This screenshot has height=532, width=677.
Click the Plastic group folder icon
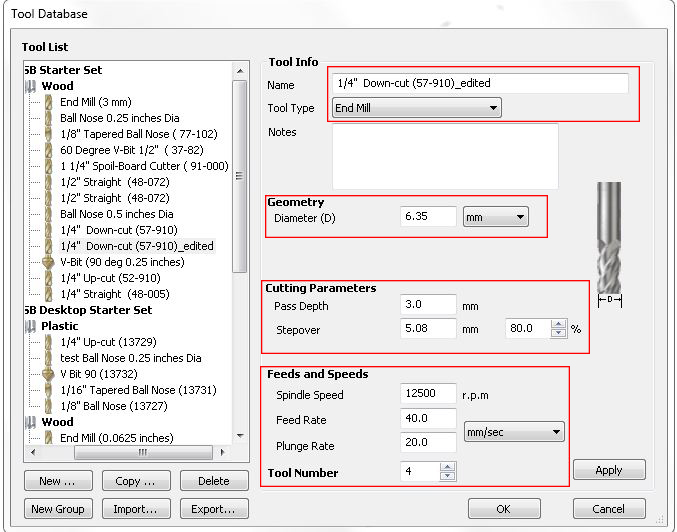(30, 326)
